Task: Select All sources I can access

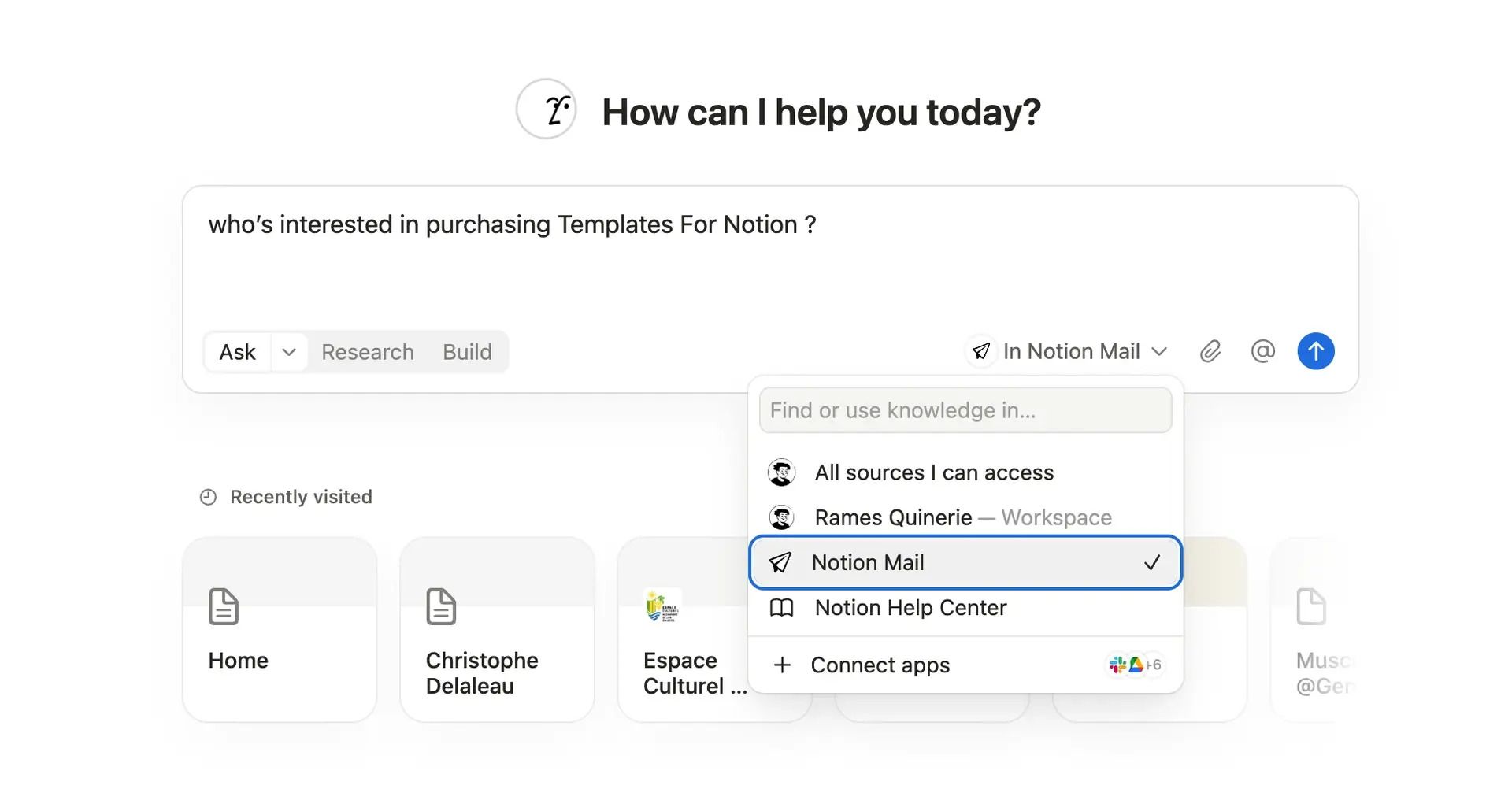Action: [934, 472]
